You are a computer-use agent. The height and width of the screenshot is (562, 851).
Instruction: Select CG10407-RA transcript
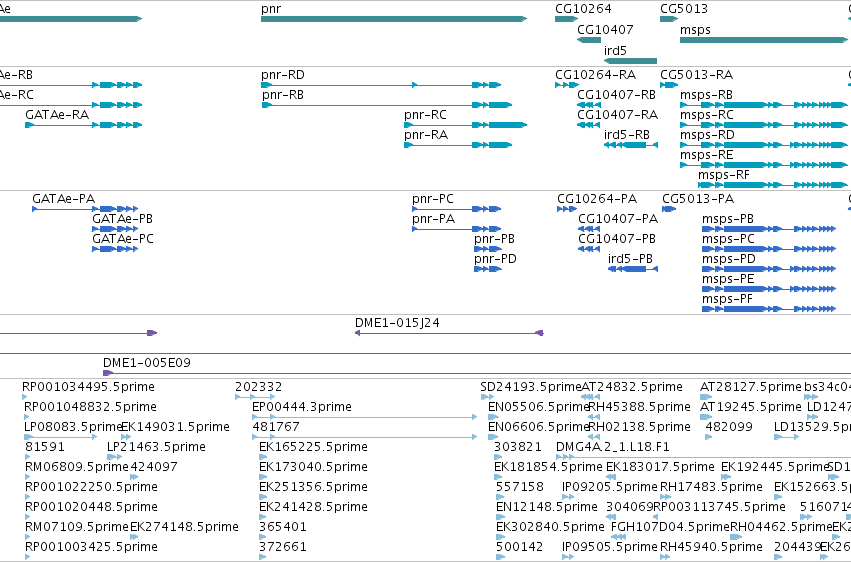point(589,125)
